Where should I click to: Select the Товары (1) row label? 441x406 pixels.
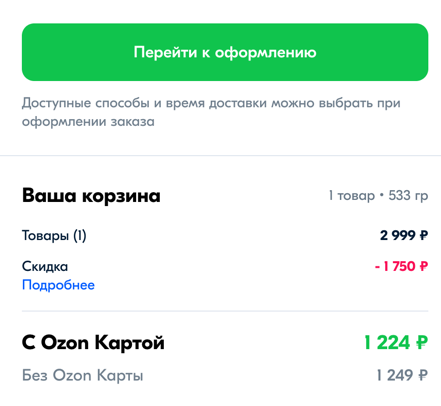tap(54, 236)
